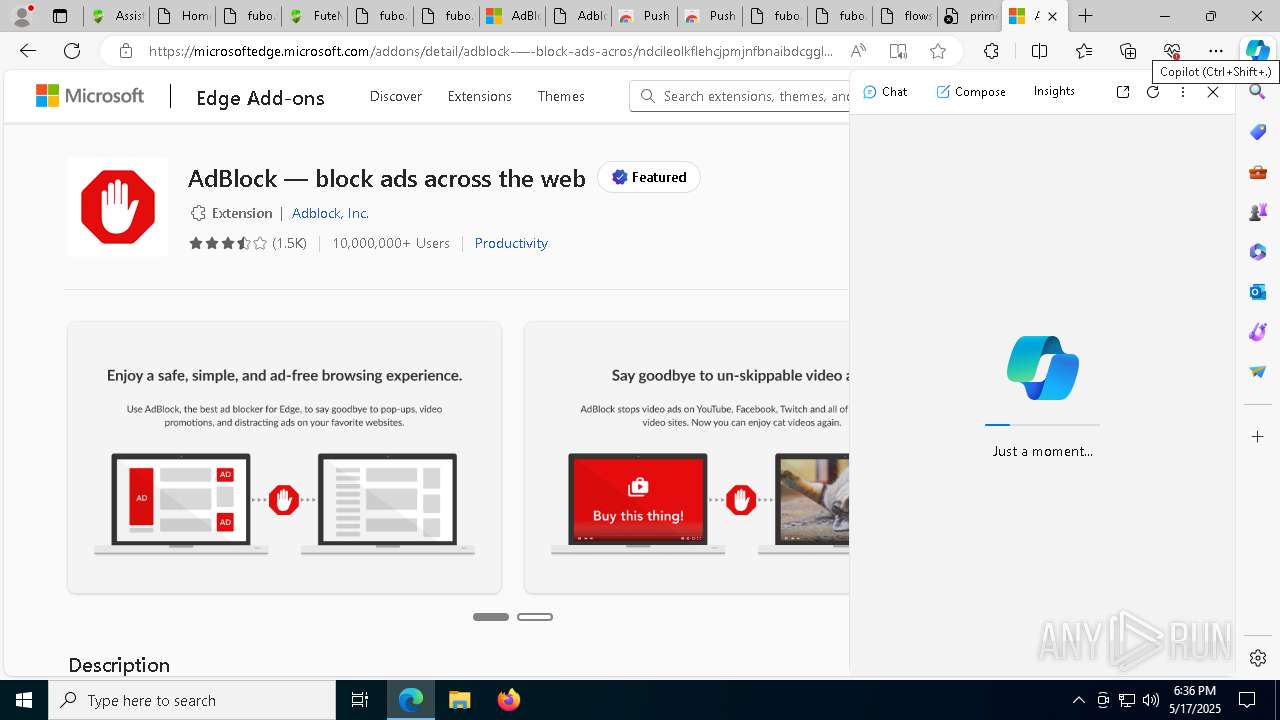This screenshot has width=1280, height=720.
Task: Close the Copilot sidebar pane
Action: (1213, 92)
